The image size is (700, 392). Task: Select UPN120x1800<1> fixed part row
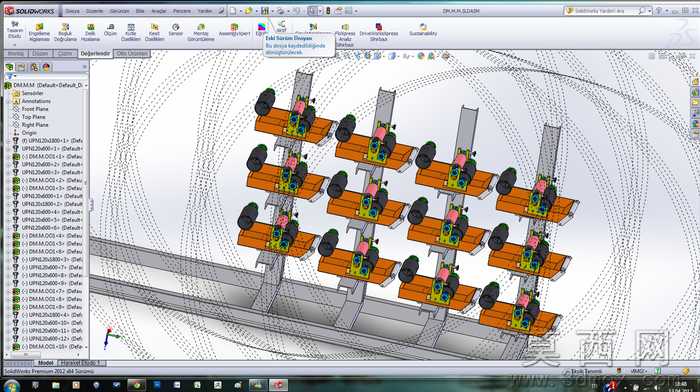pyautogui.click(x=48, y=141)
